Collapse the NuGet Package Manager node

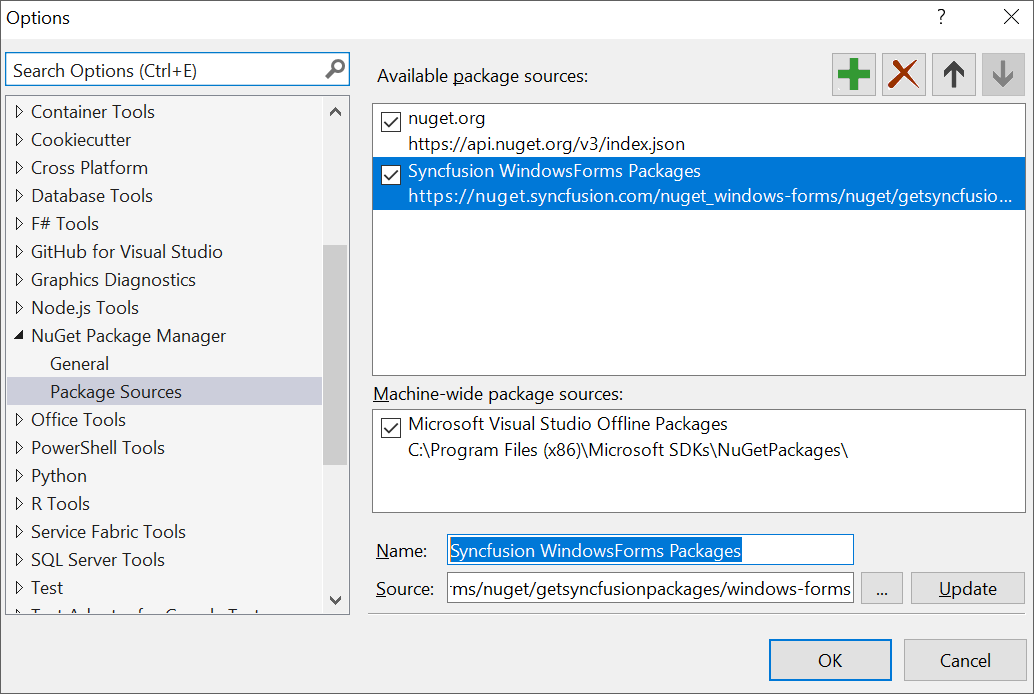click(x=20, y=335)
